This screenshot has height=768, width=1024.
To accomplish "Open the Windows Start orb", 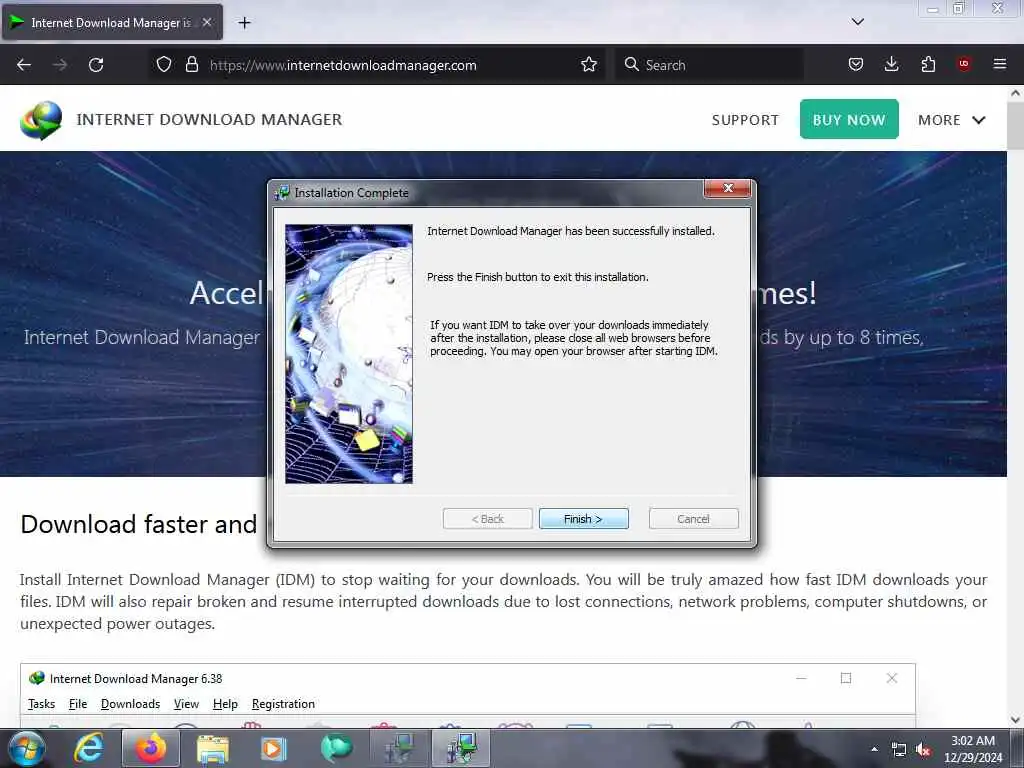I will pyautogui.click(x=27, y=748).
